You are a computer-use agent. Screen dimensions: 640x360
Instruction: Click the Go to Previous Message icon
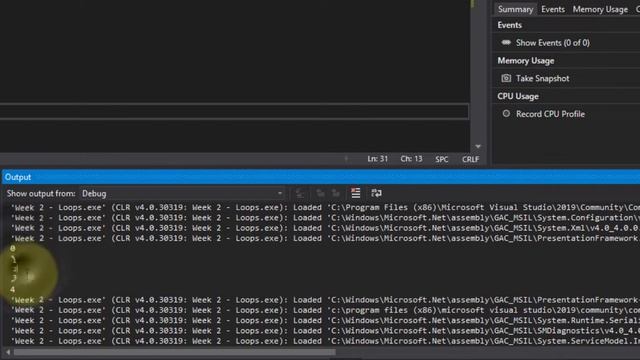point(320,193)
